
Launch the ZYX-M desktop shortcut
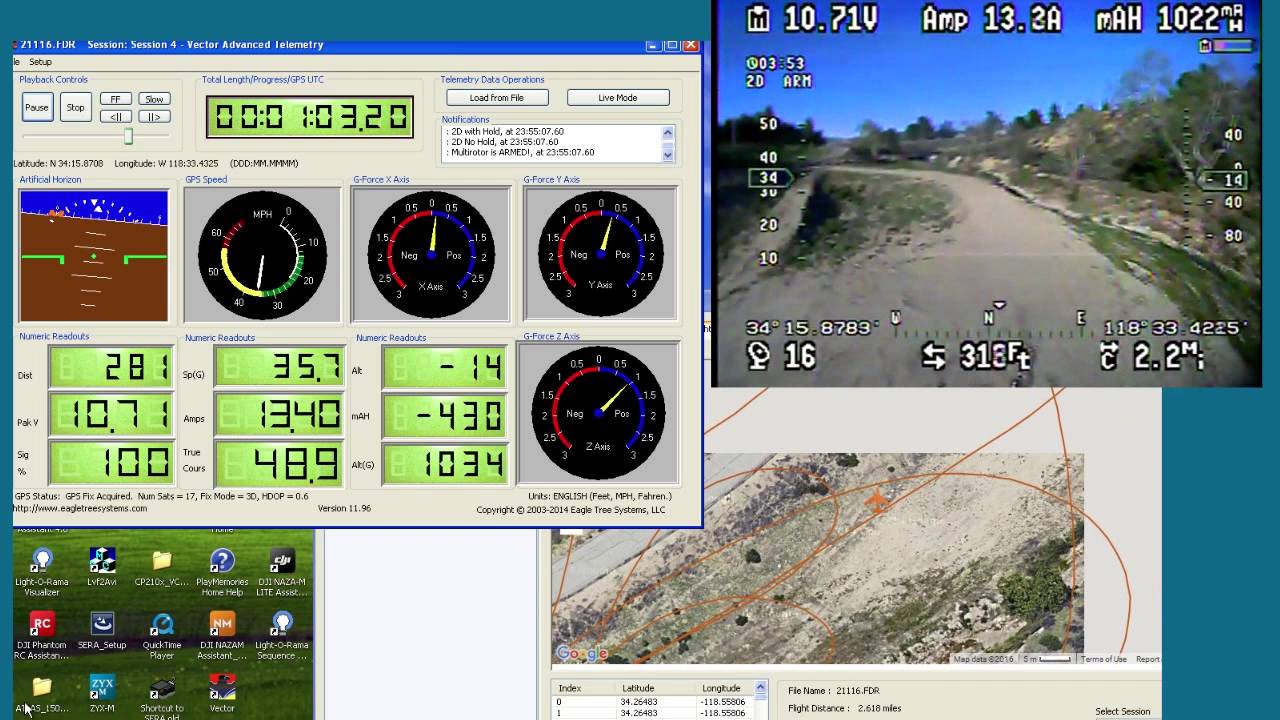tap(102, 694)
